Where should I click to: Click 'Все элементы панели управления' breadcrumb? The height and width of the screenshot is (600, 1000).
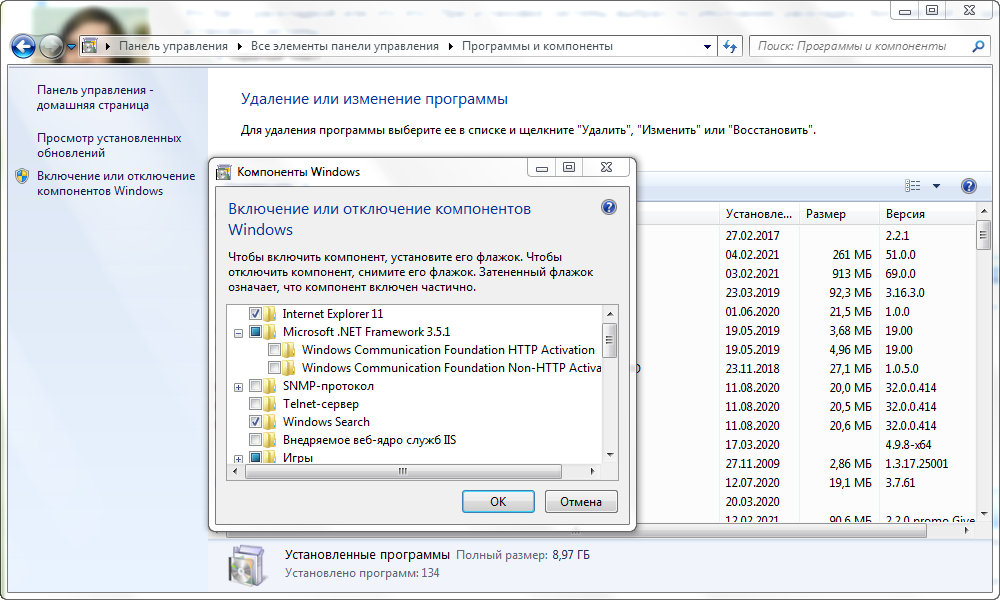(344, 46)
